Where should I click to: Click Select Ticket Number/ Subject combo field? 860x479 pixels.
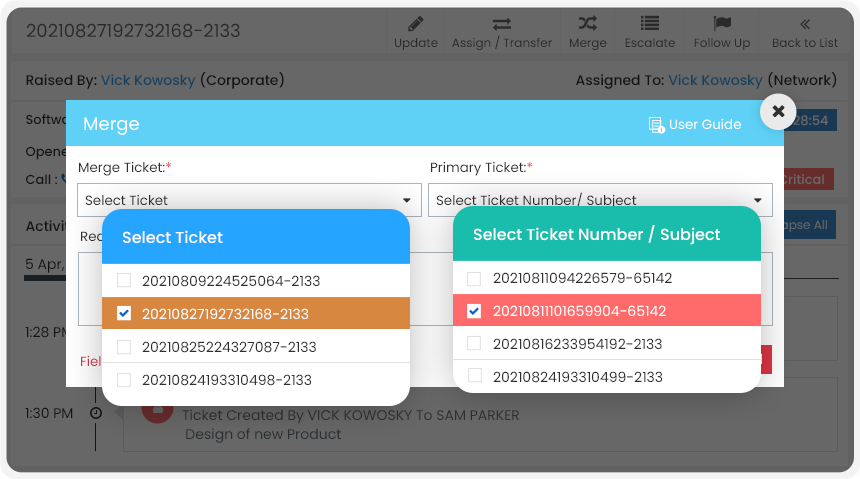tap(600, 200)
